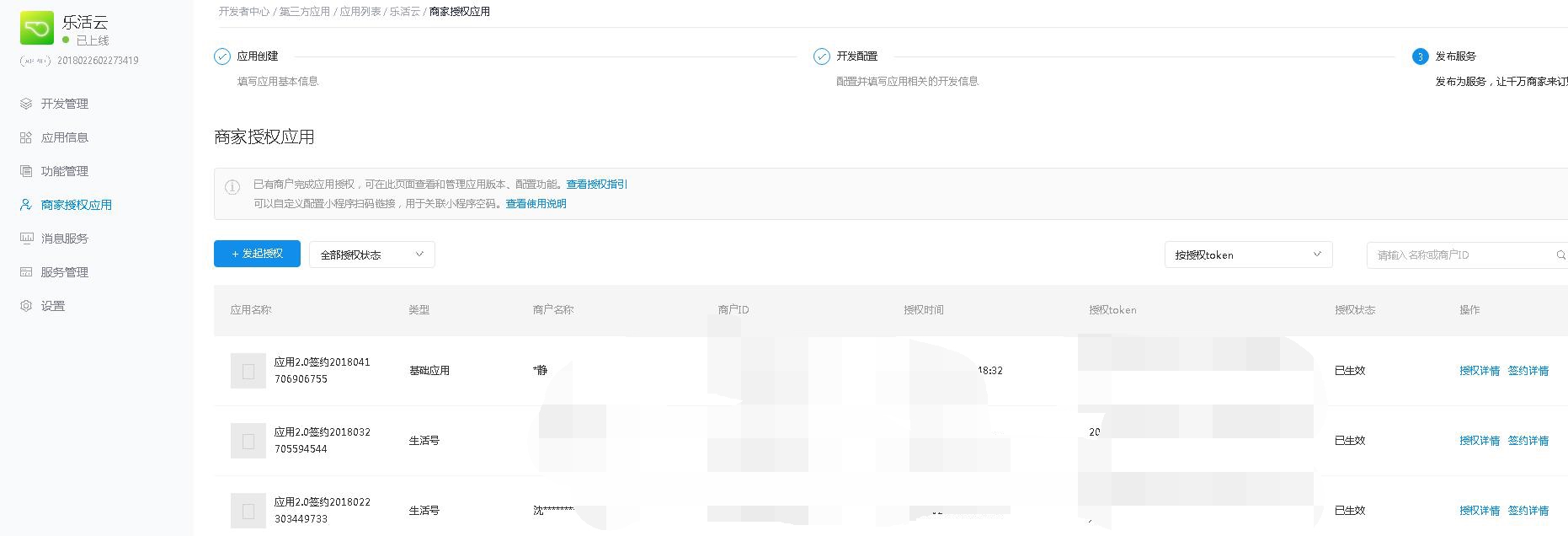Image resolution: width=1568 pixels, height=536 pixels.
Task: Click the 授权token column header
Action: point(1112,309)
